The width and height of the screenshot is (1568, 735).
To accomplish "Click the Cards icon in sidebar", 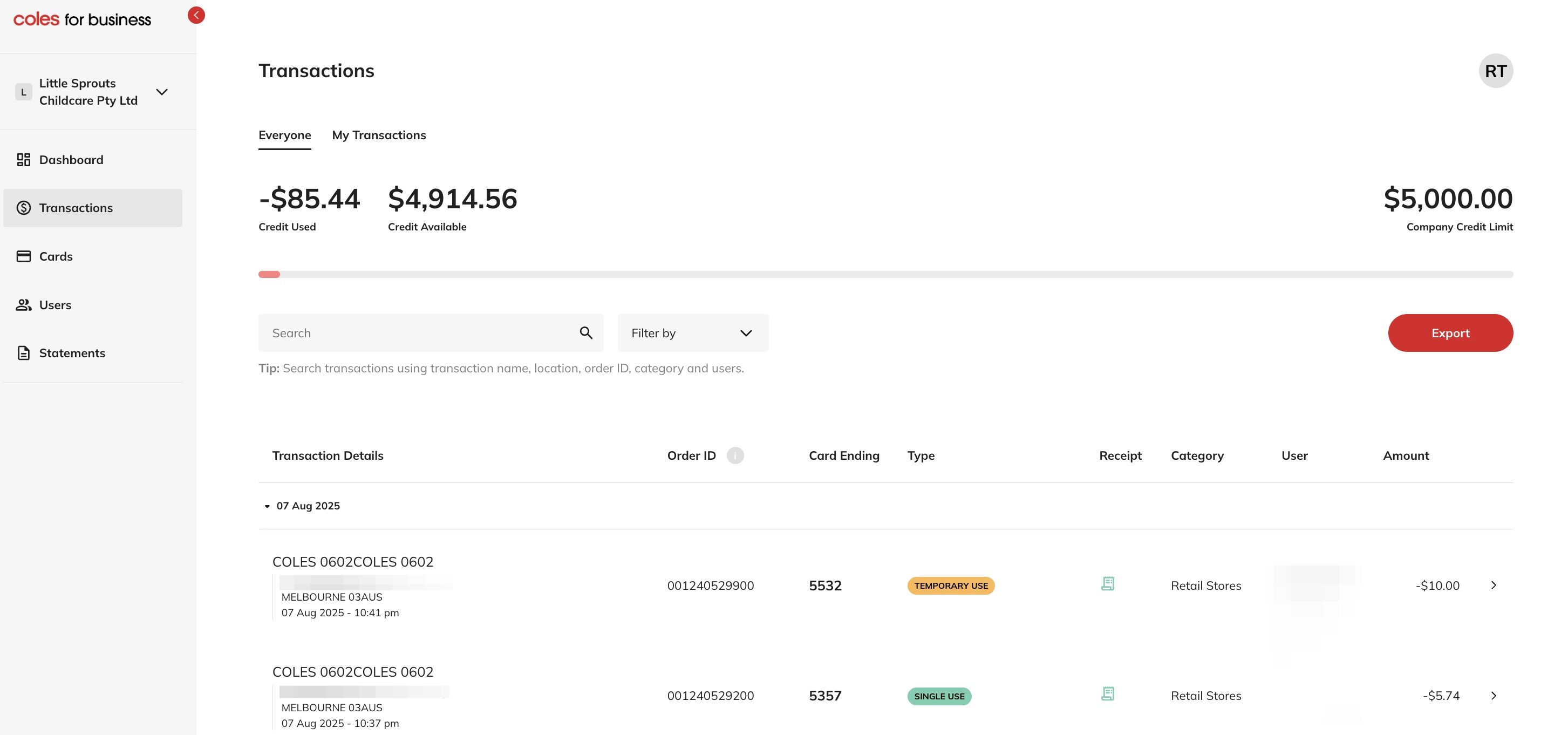I will (24, 256).
